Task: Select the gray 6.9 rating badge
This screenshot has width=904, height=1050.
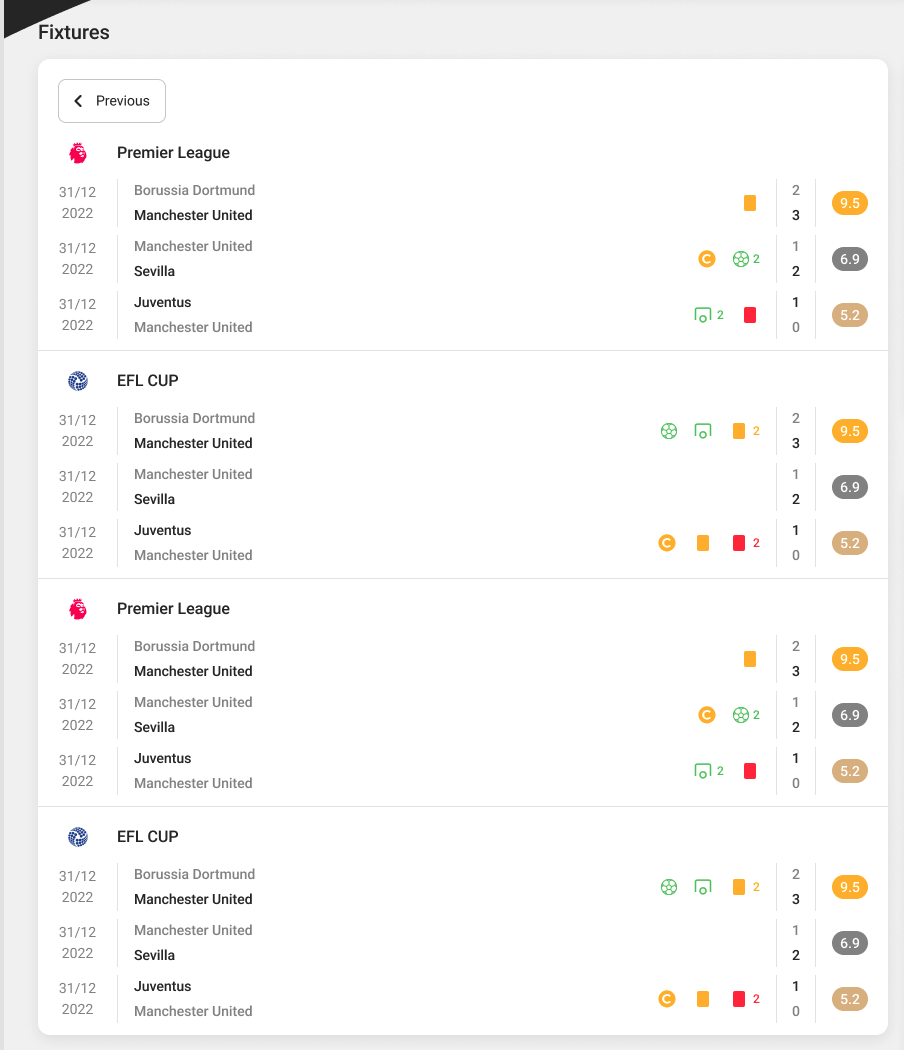Action: click(x=849, y=259)
